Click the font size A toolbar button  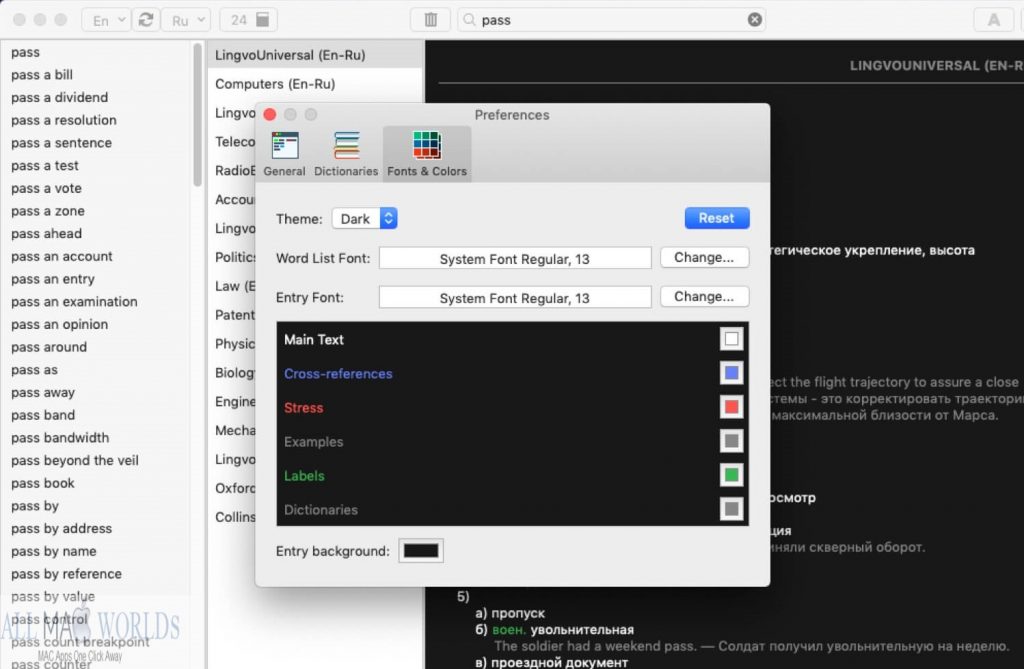pos(993,20)
